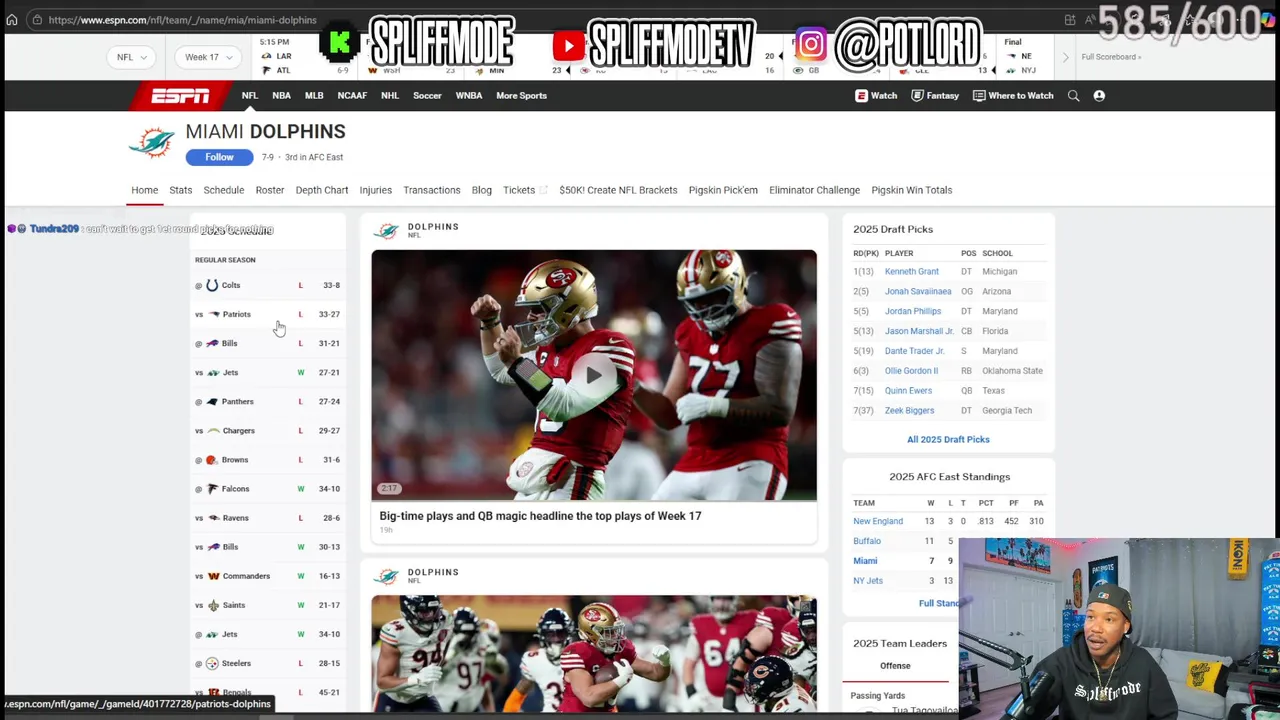The width and height of the screenshot is (1280, 720).
Task: Open Eliminator Challenge tab
Action: pyautogui.click(x=814, y=190)
